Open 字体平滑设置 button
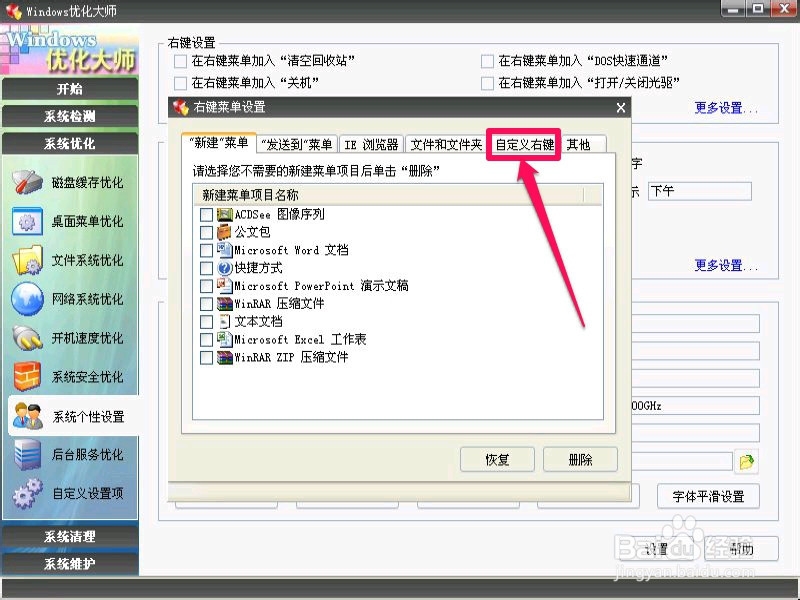The image size is (800, 600). click(708, 496)
